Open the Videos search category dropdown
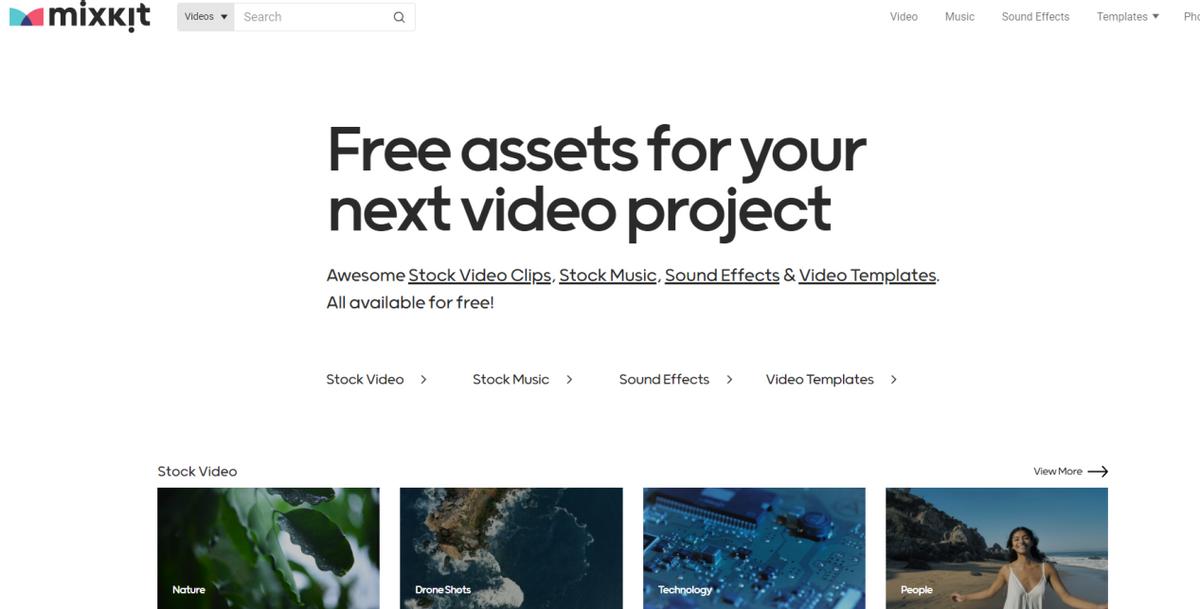This screenshot has height=609, width=1200. [x=206, y=17]
